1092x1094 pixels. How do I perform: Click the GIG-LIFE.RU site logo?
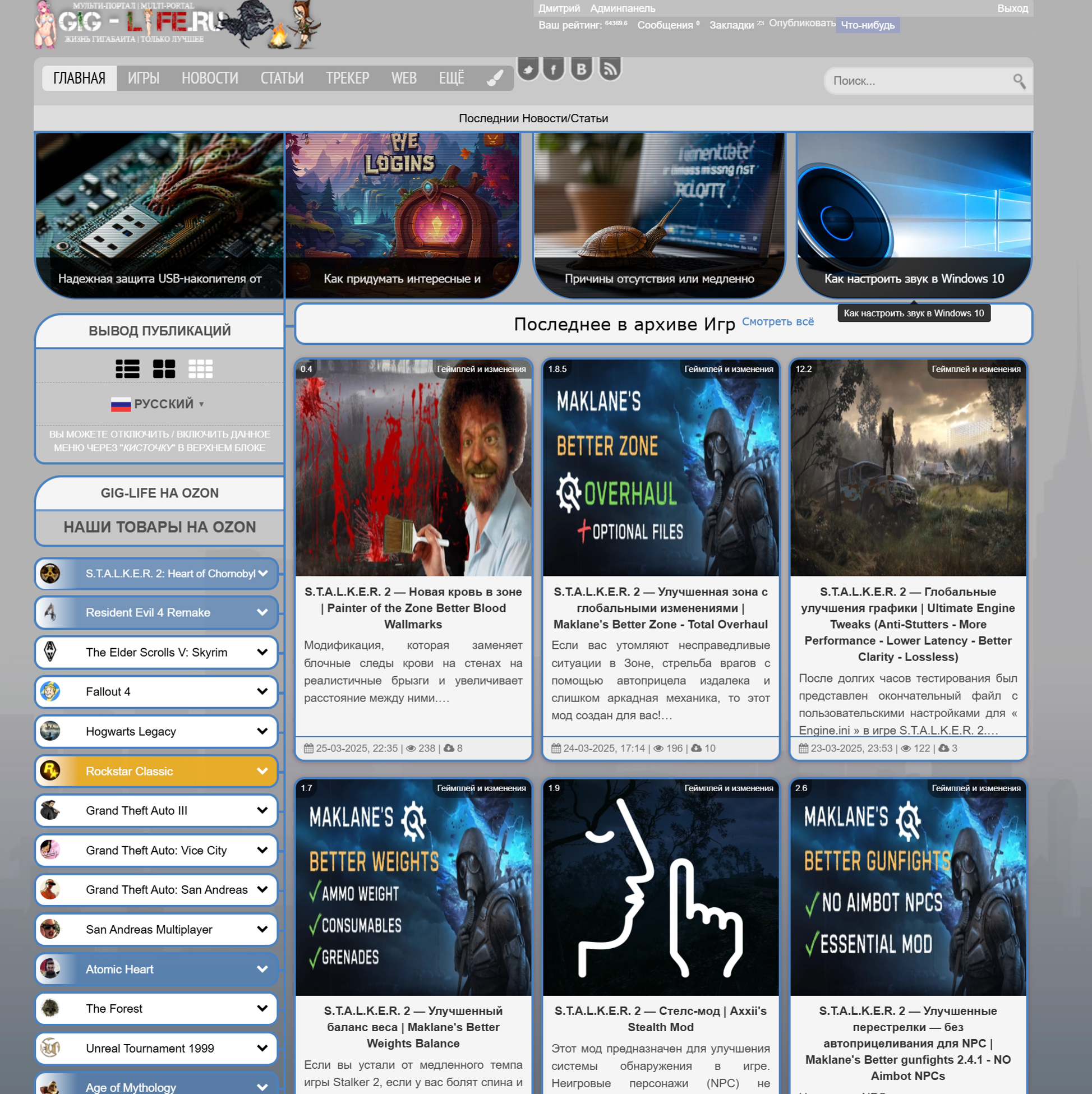178,25
